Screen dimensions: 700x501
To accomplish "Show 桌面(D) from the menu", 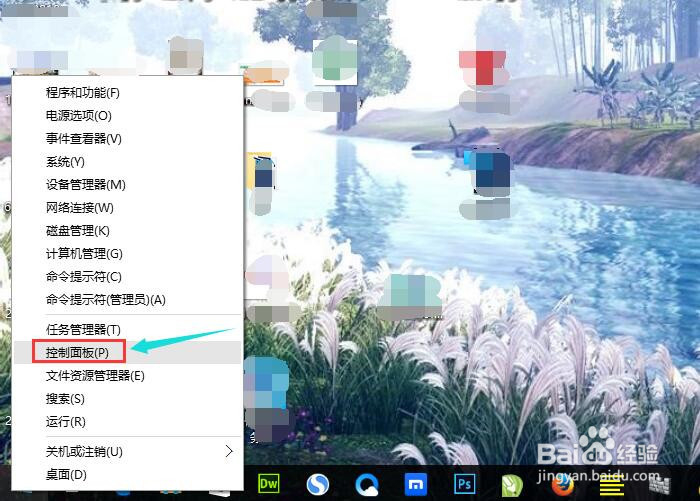I will (128, 475).
